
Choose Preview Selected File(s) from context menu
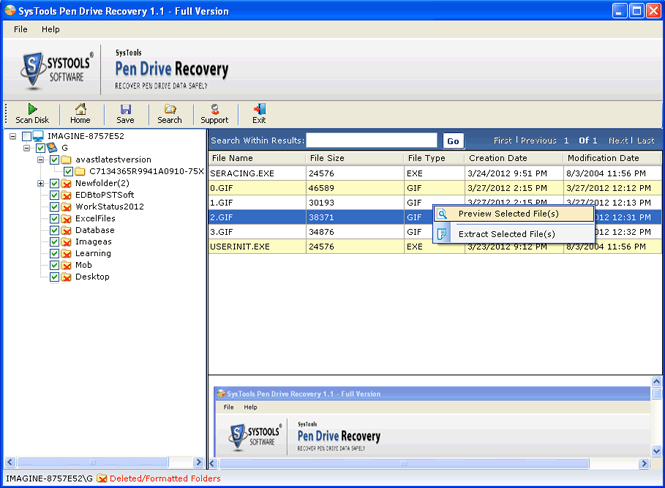tap(514, 214)
